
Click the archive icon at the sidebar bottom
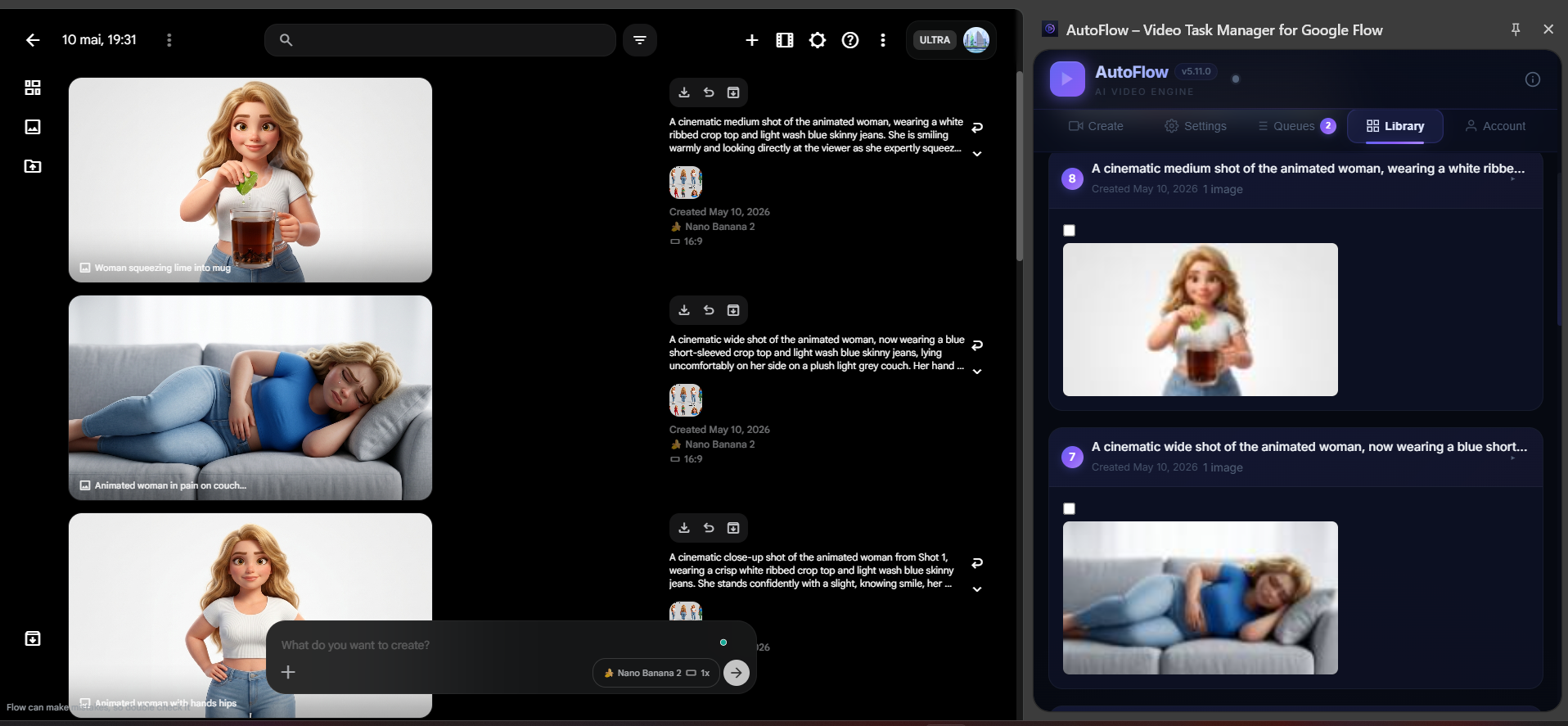pyautogui.click(x=33, y=638)
